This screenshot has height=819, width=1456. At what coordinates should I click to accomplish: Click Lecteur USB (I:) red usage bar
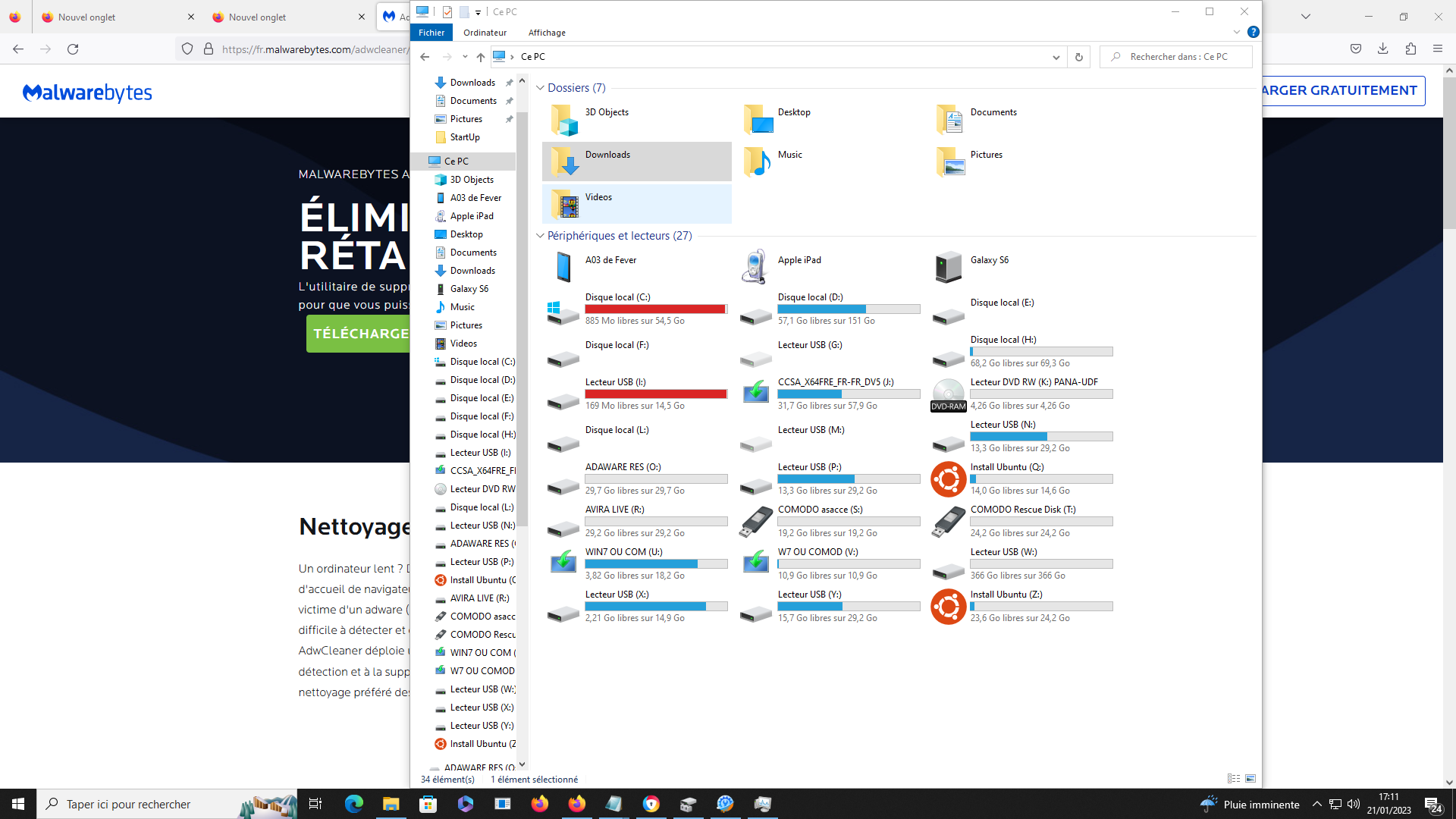click(x=656, y=394)
